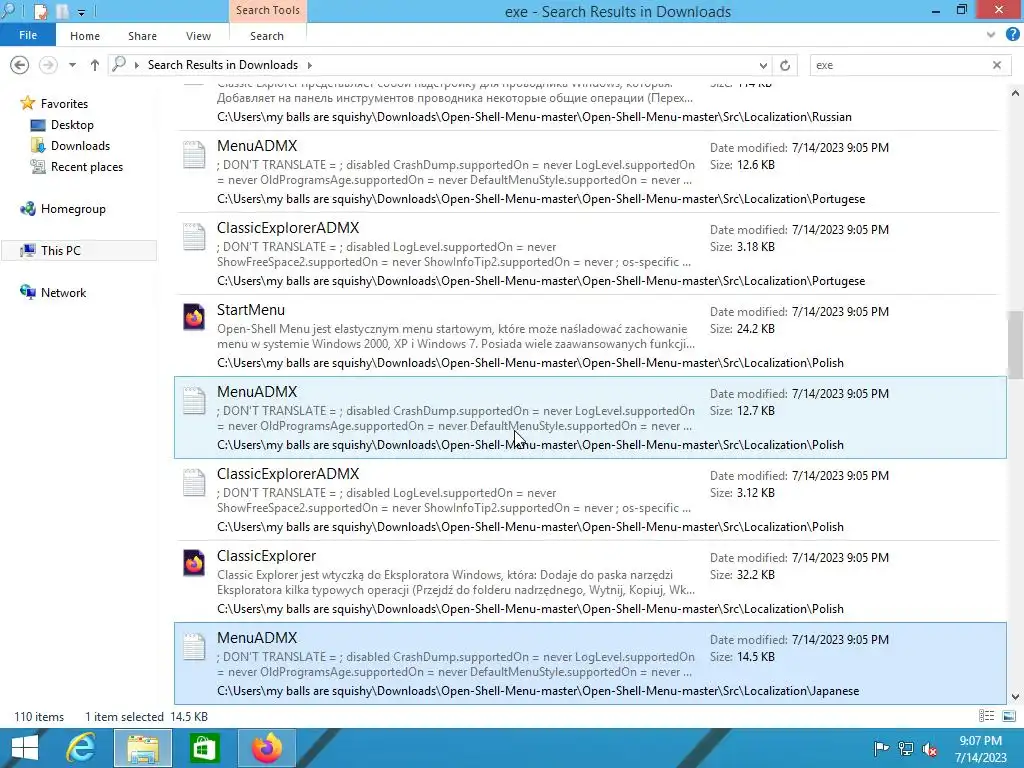1024x768 pixels.
Task: Select the ClassicExplorer file in Polish folder
Action: (x=590, y=582)
